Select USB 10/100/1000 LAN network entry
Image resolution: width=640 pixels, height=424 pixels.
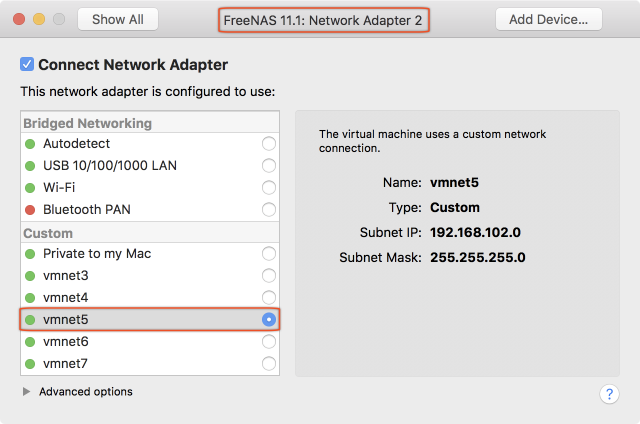[x=110, y=165]
